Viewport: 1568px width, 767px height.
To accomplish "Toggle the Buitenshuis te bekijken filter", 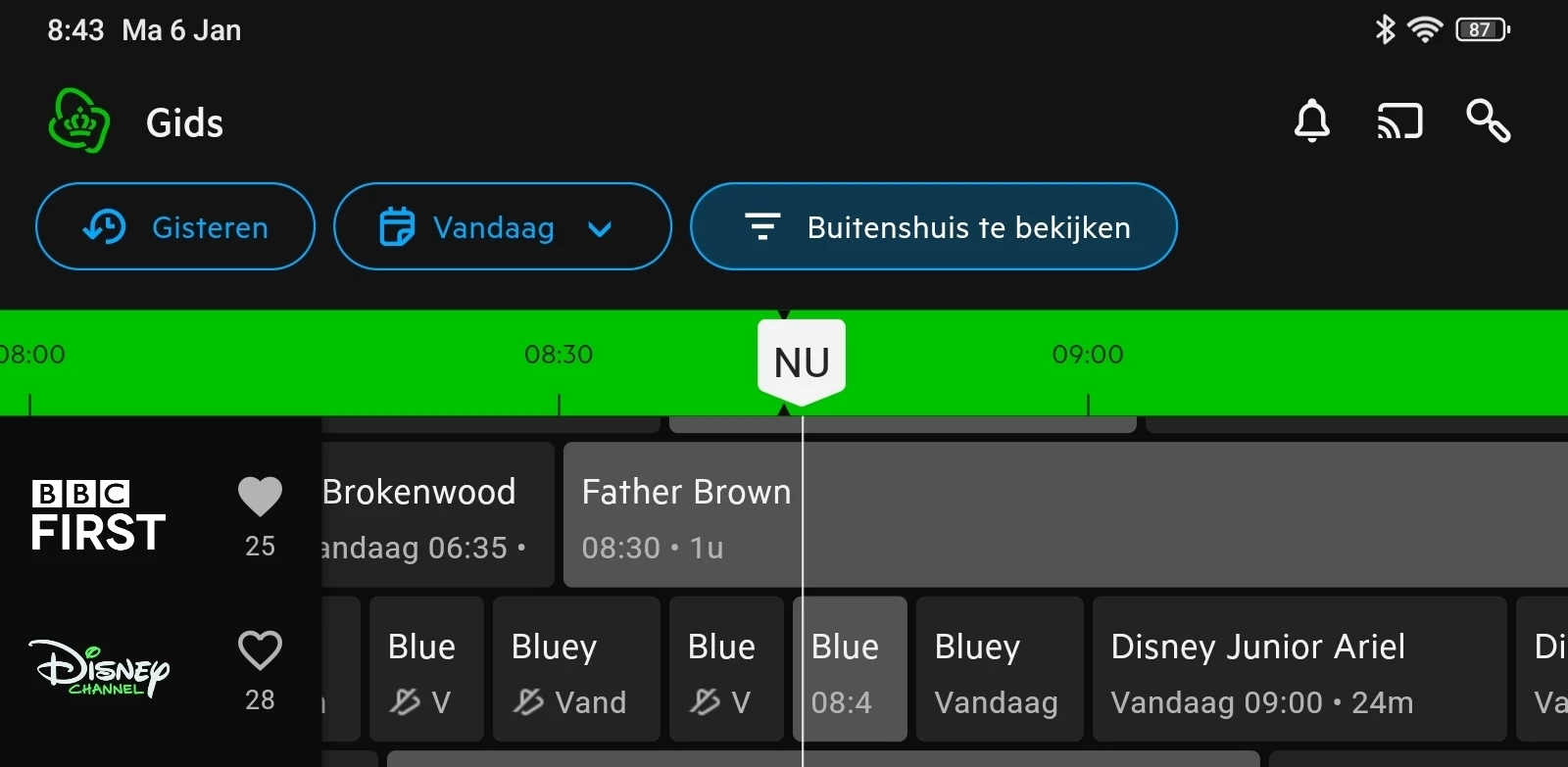I will click(x=933, y=226).
